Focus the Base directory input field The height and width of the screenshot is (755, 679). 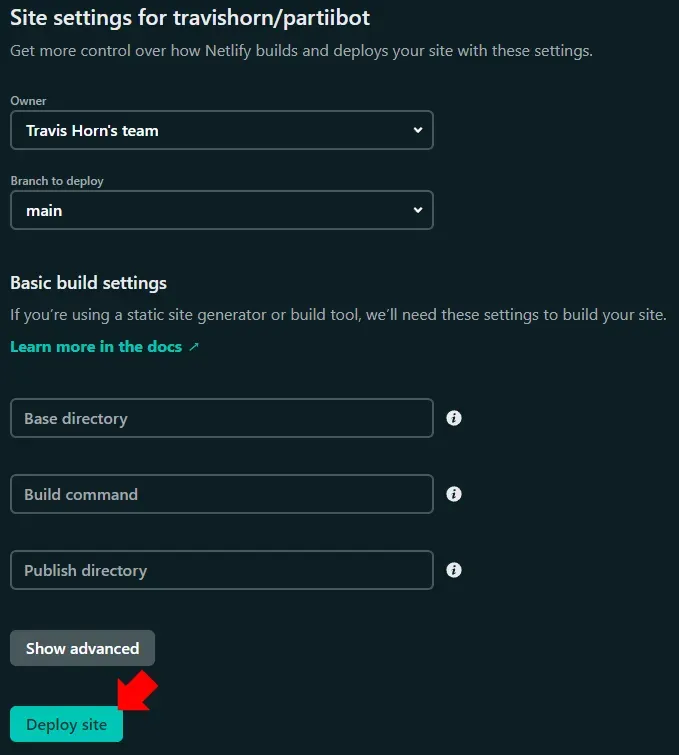pos(221,418)
